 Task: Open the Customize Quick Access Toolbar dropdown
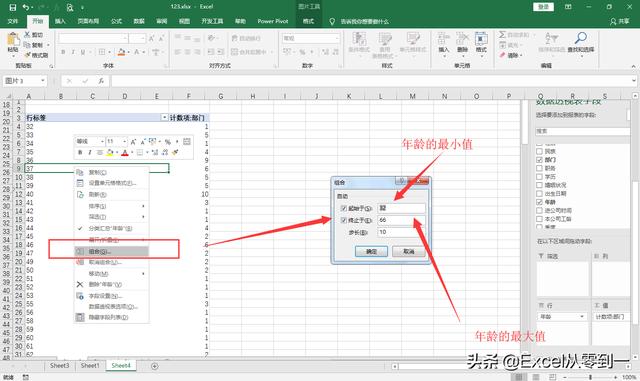click(x=82, y=7)
